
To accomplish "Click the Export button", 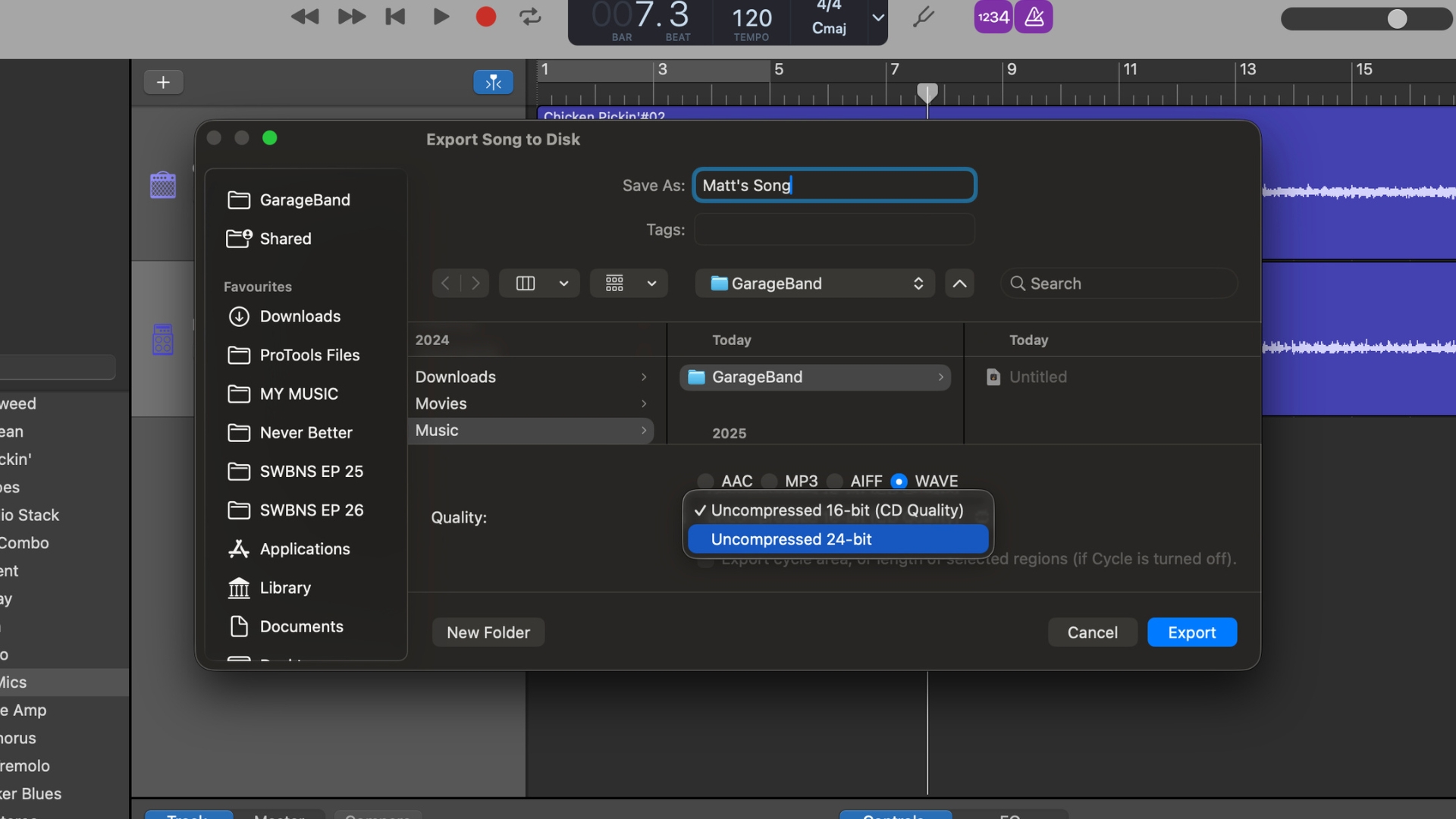I will 1191,632.
